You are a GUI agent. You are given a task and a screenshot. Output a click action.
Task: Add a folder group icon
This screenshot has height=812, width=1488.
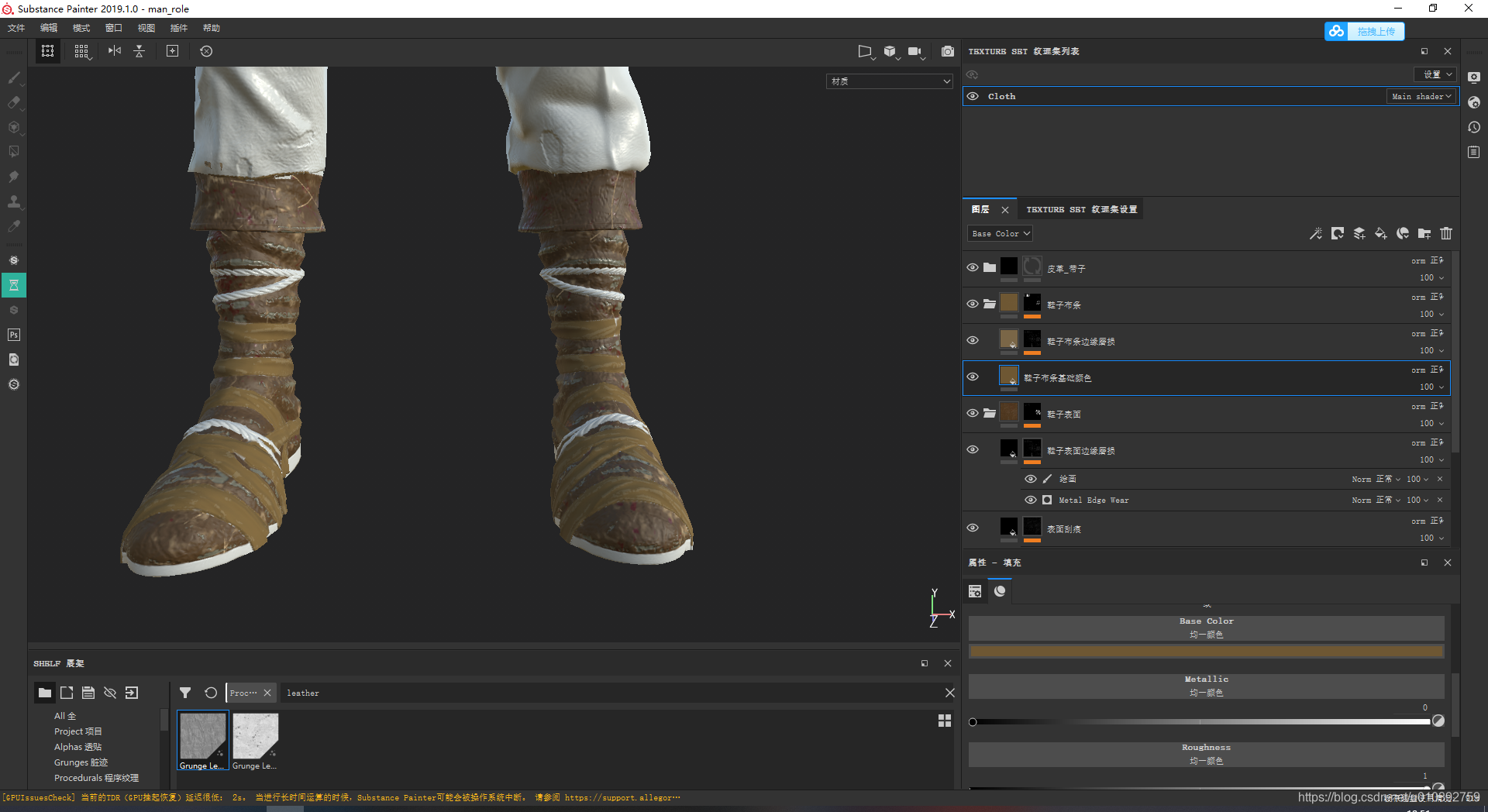tap(1424, 233)
